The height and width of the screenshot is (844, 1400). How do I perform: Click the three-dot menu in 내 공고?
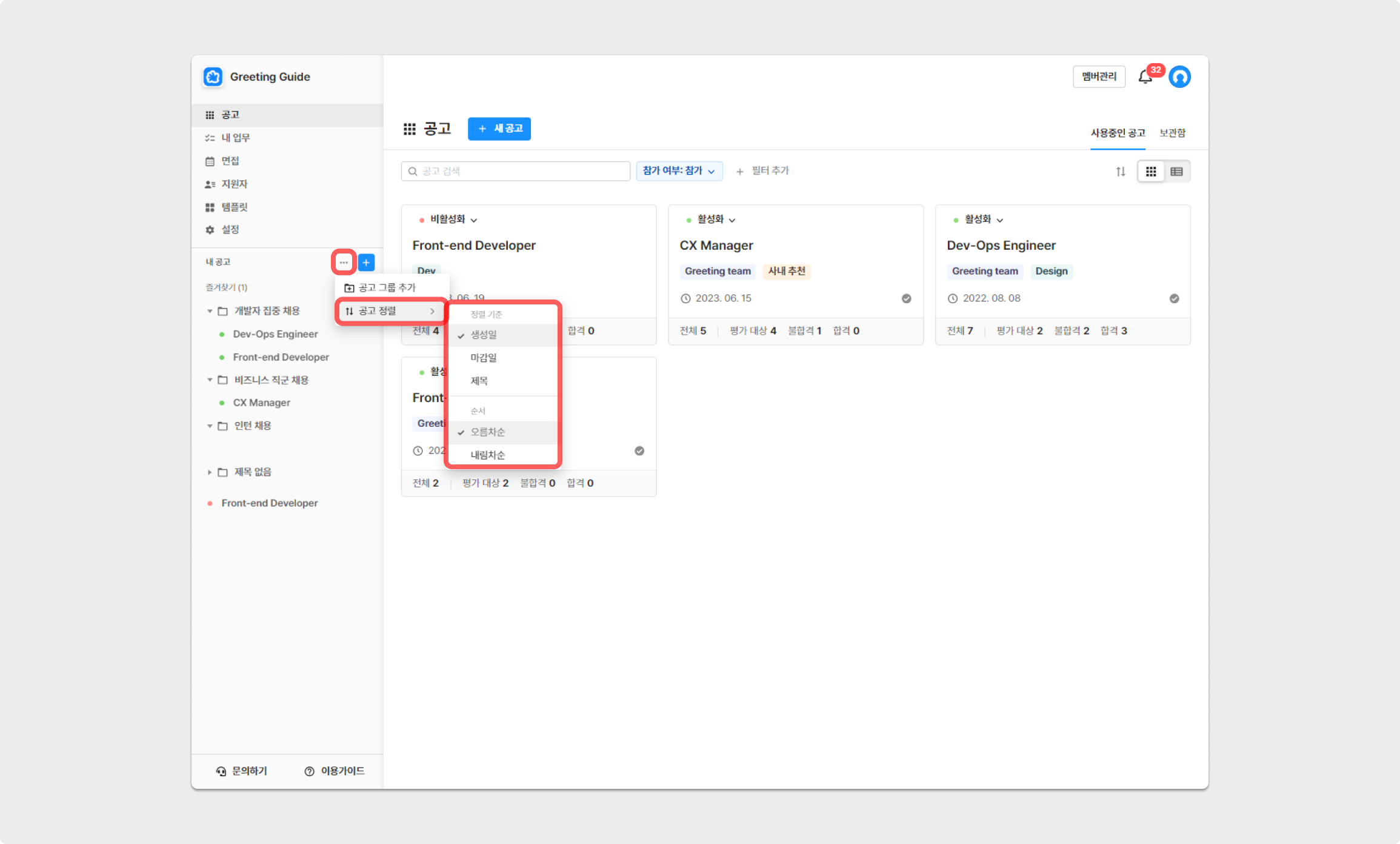(344, 263)
